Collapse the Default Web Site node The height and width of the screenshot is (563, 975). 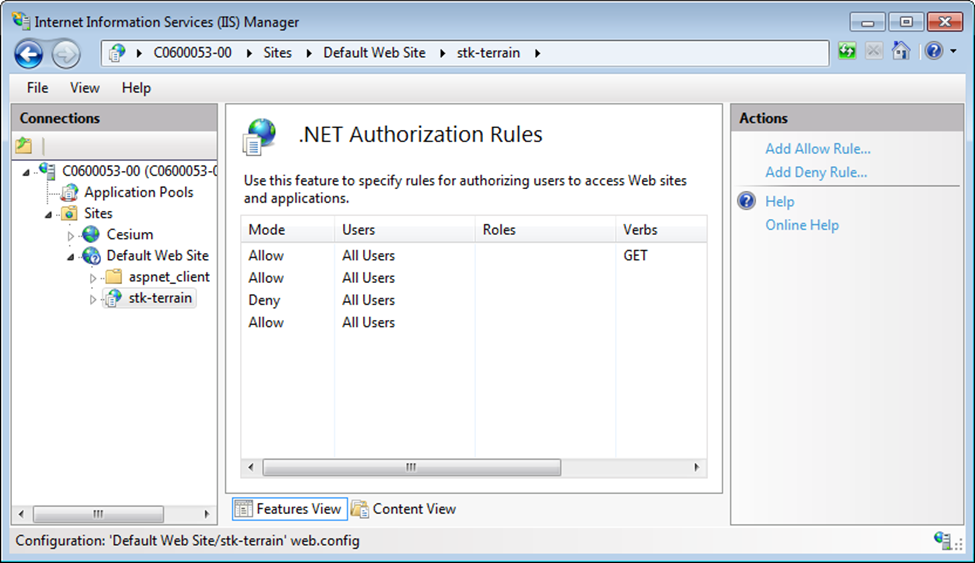[x=70, y=257]
